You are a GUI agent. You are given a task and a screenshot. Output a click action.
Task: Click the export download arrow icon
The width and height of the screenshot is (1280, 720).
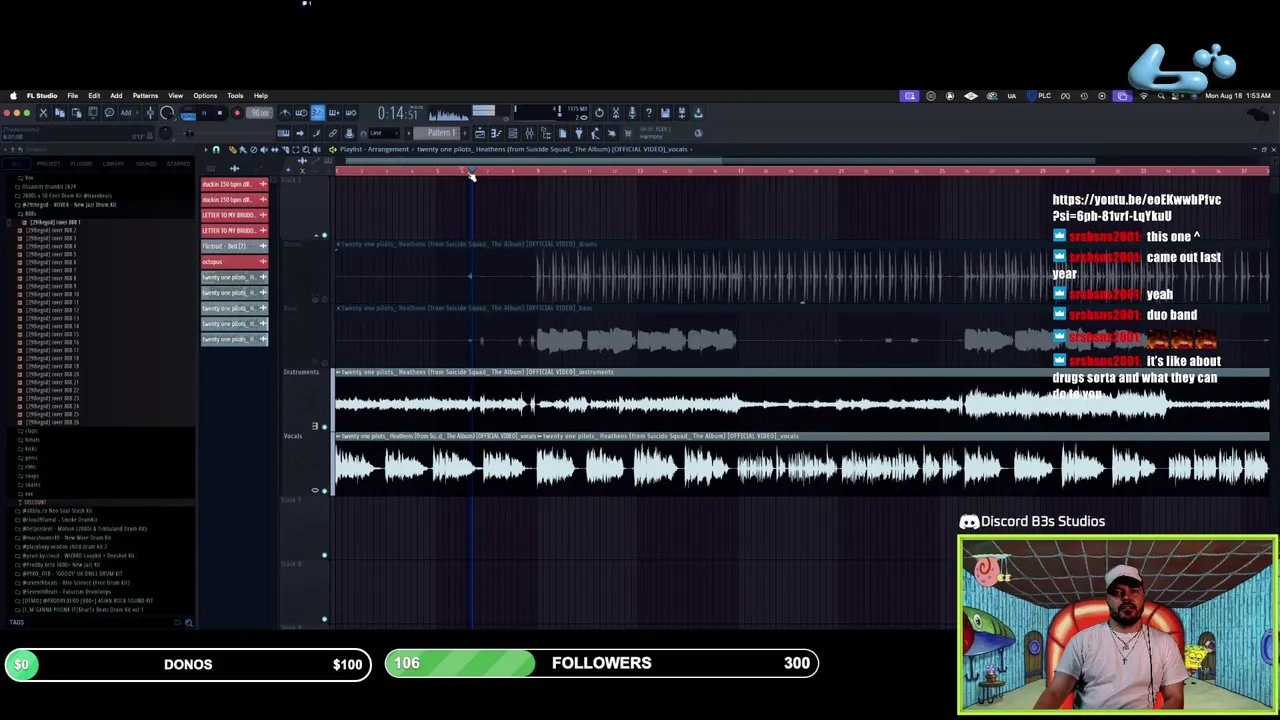pos(698,113)
